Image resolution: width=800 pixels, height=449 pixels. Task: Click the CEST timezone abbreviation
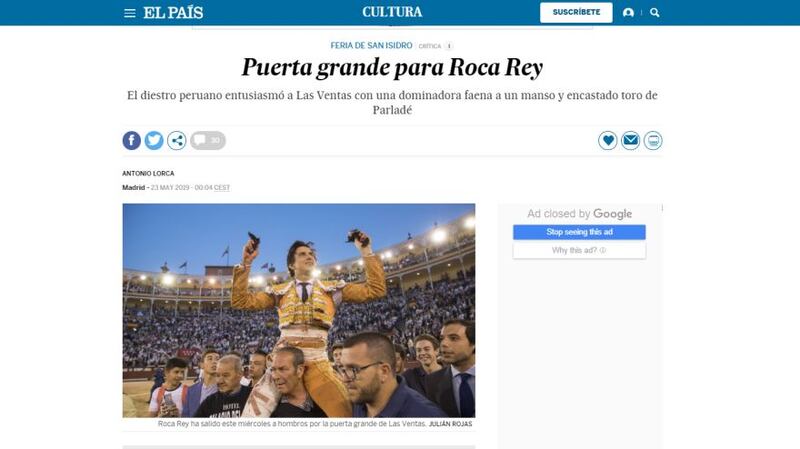[x=222, y=188]
